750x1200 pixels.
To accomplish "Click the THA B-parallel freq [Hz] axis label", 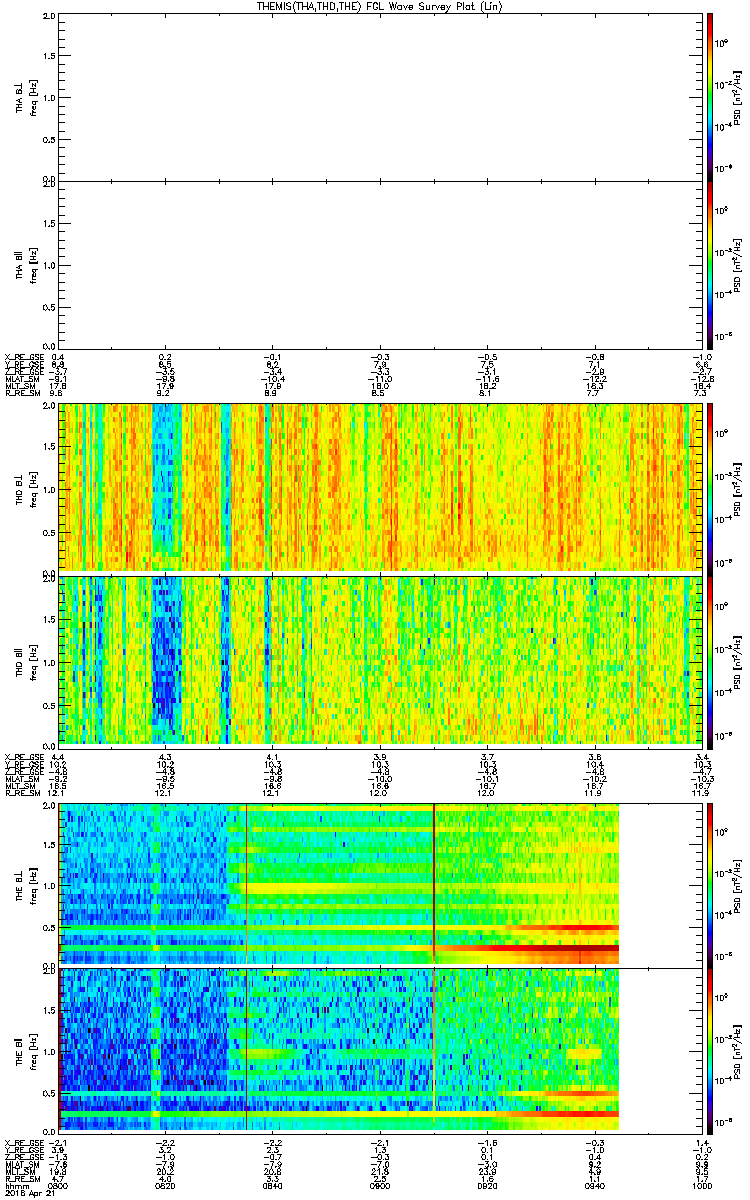I will pos(33,264).
